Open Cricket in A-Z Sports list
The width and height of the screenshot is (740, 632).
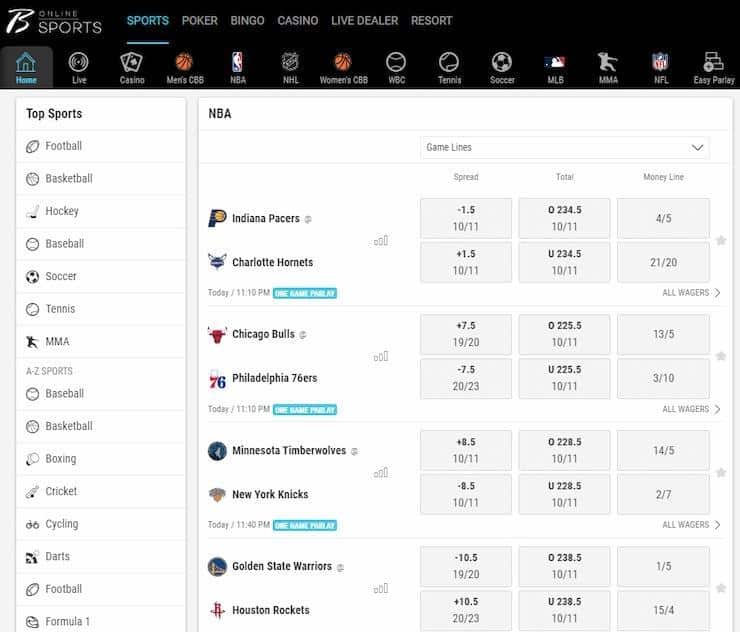click(x=101, y=491)
